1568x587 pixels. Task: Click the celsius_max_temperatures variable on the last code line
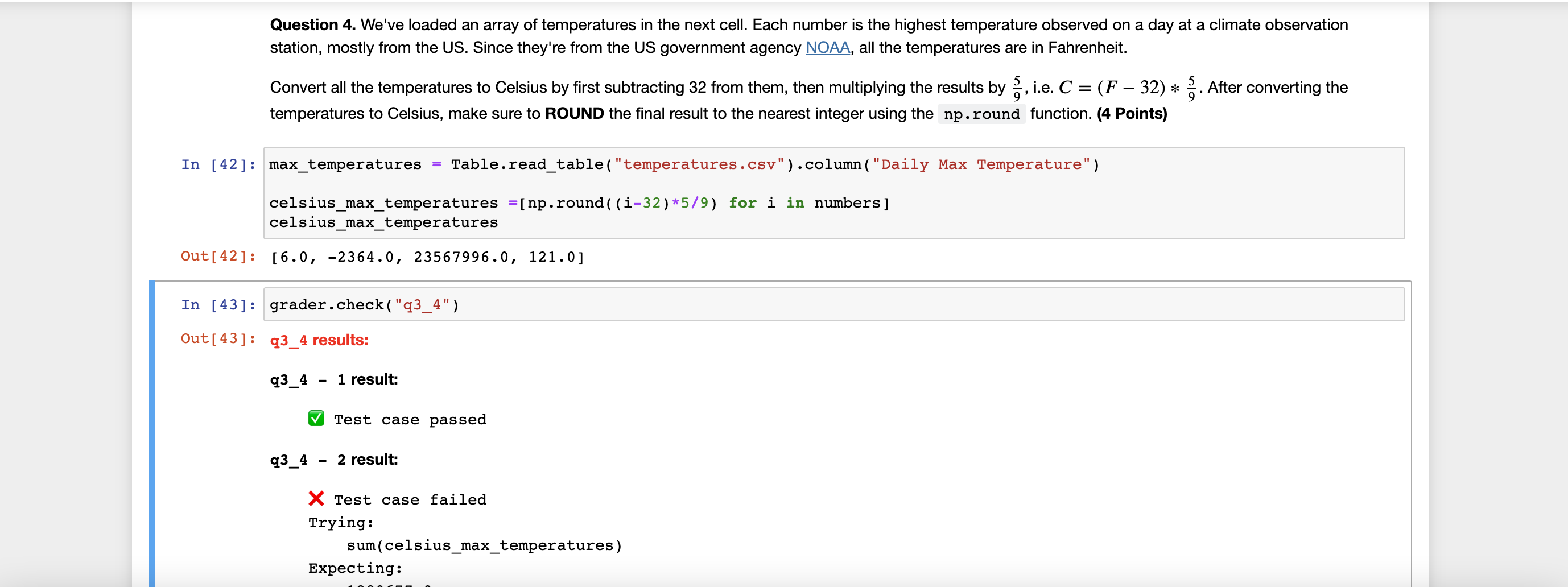(x=383, y=222)
